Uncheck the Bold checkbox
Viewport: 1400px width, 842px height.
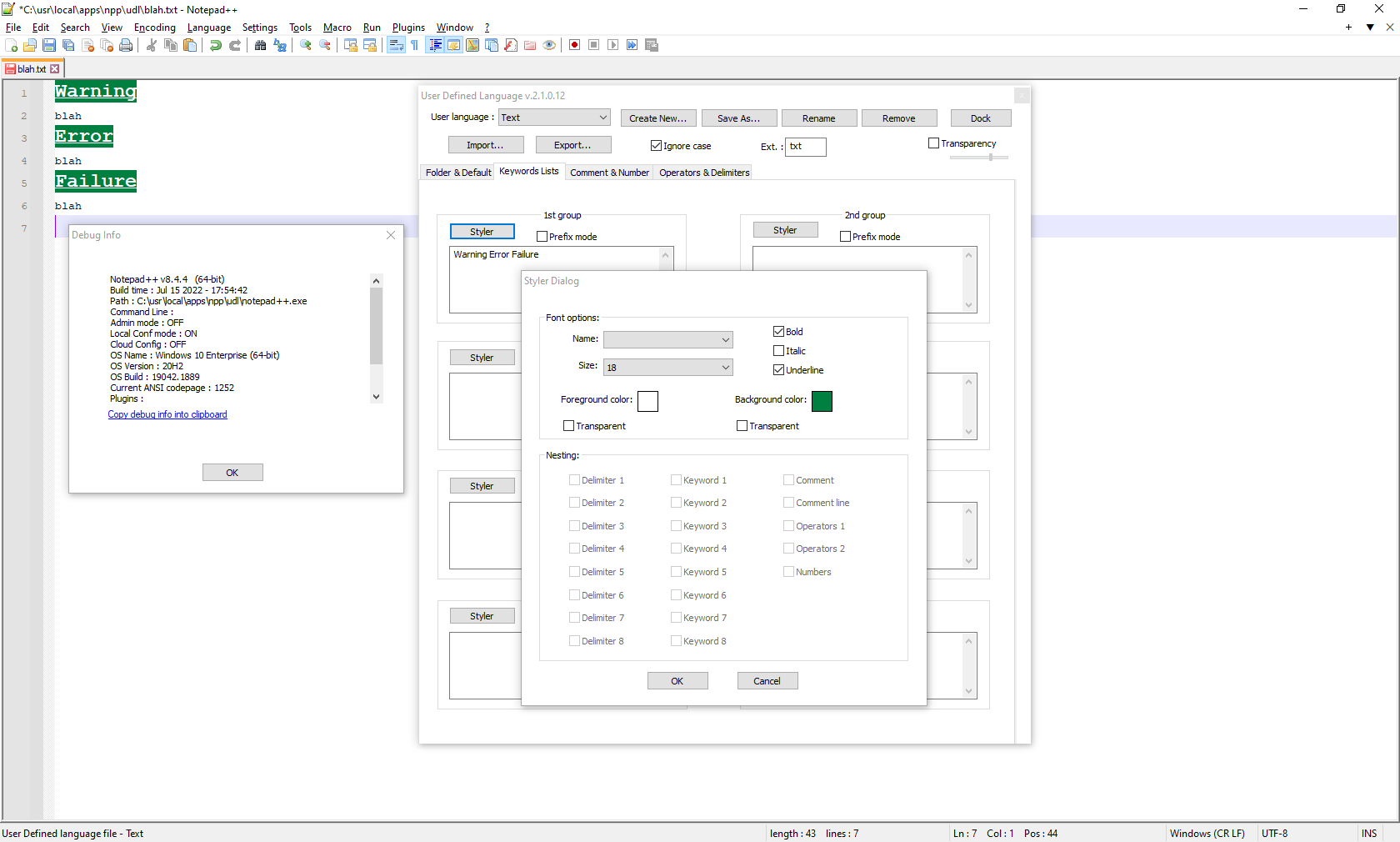coord(778,332)
